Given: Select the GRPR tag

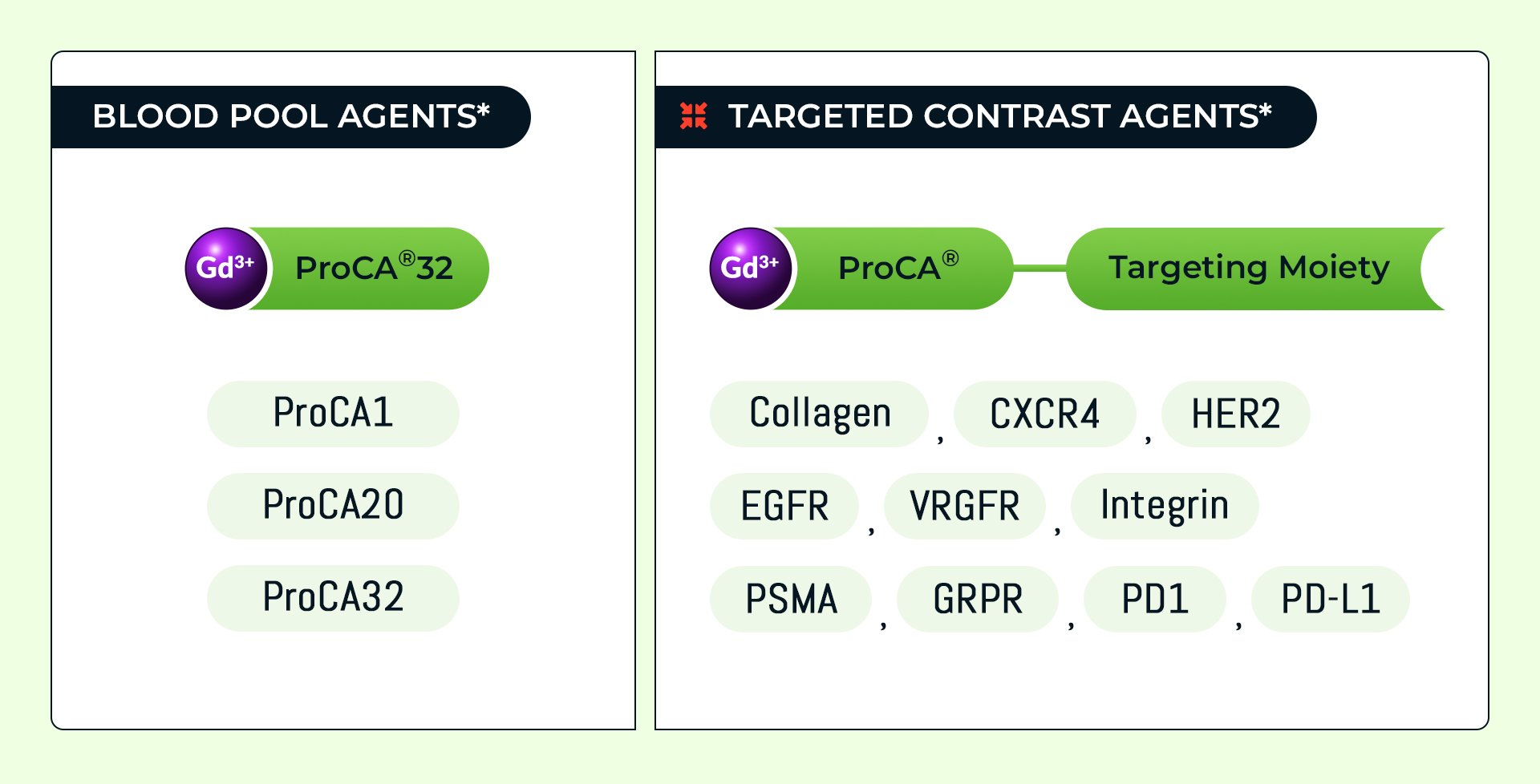Looking at the screenshot, I should [x=978, y=599].
